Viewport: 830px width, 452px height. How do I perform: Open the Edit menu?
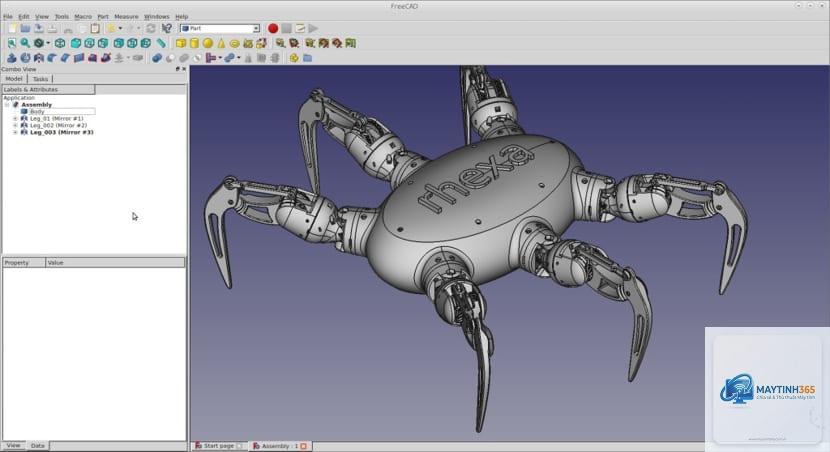point(24,16)
